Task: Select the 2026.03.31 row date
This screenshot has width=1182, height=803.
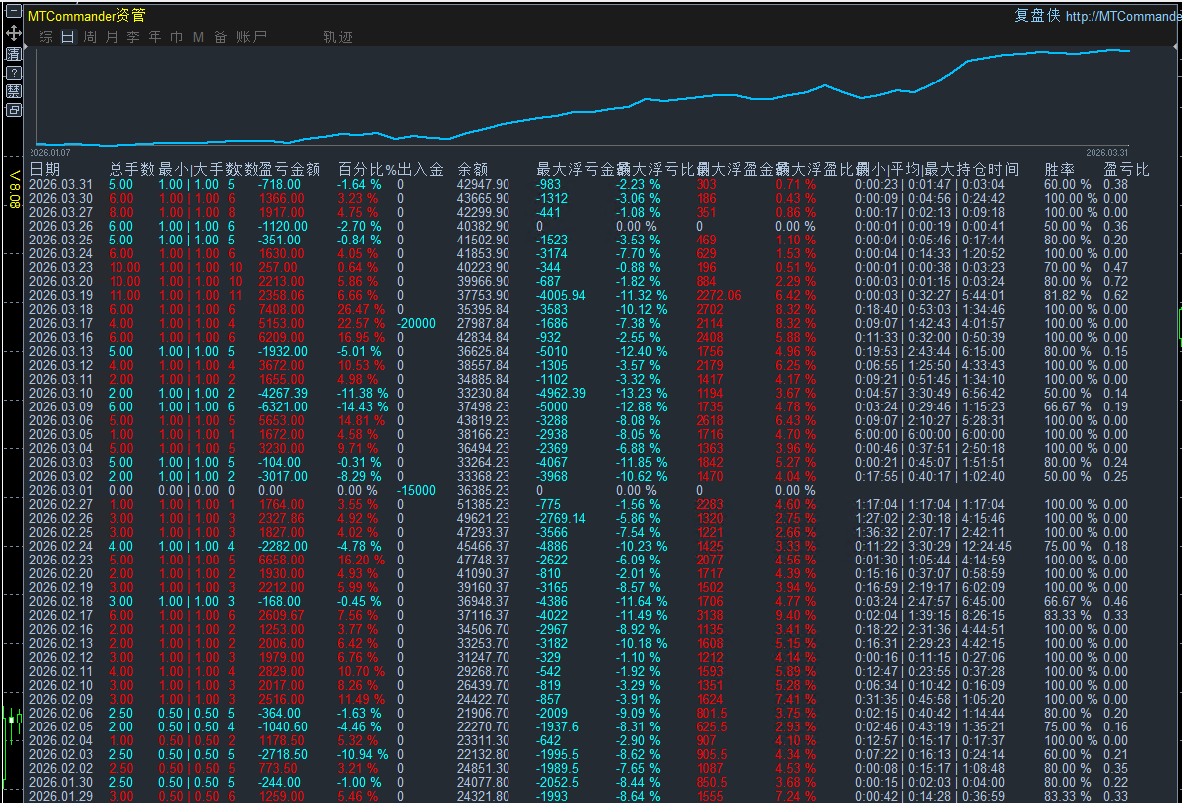Action: [60, 185]
